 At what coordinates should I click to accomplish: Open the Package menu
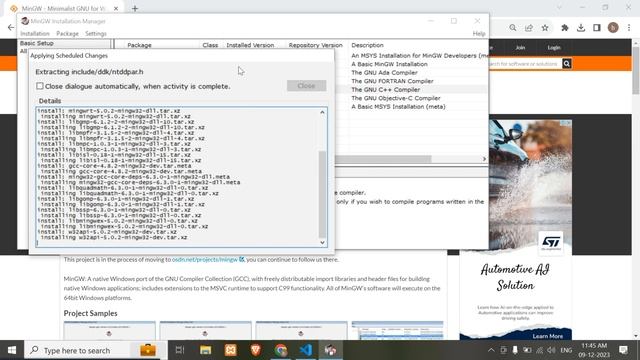(67, 33)
